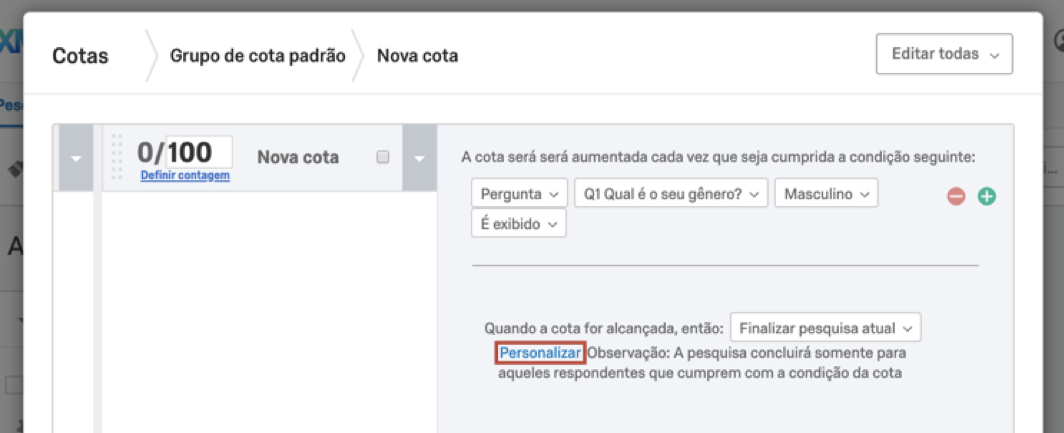The width and height of the screenshot is (1064, 433).
Task: Select the Grupo de cota padrão breadcrumb
Action: tap(257, 55)
